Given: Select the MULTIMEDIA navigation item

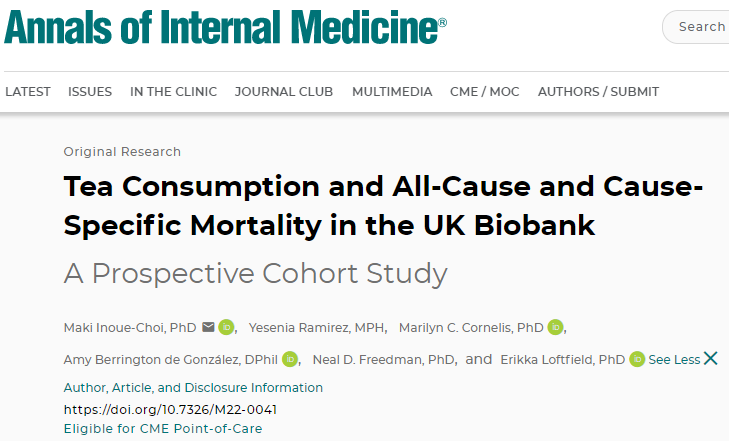Looking at the screenshot, I should [x=392, y=92].
